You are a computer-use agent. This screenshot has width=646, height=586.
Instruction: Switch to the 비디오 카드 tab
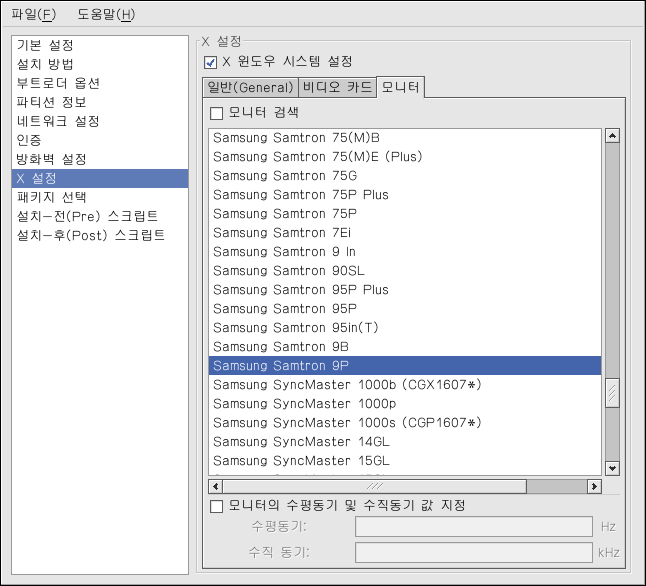[337, 88]
